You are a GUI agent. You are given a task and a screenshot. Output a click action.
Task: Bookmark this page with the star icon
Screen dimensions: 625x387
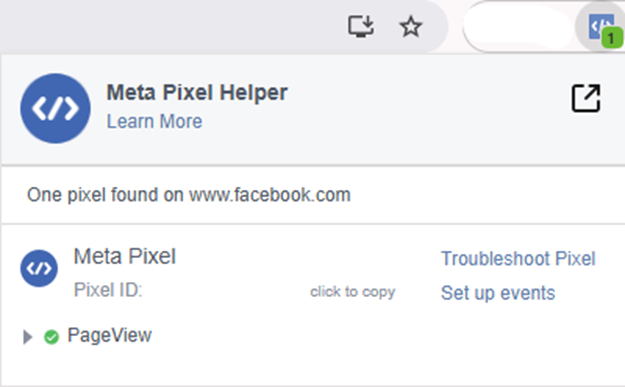point(411,27)
